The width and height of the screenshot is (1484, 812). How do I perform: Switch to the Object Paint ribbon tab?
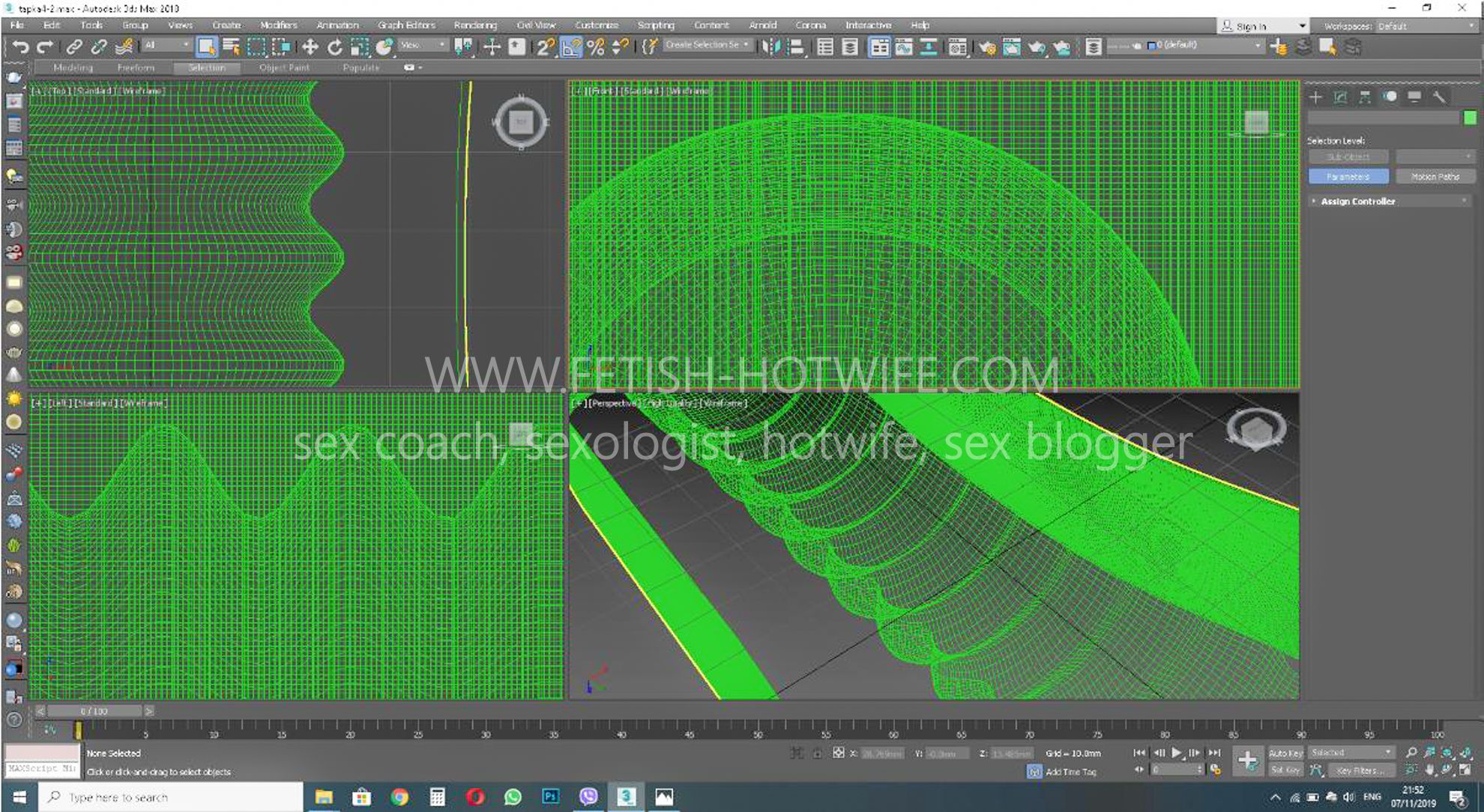coord(284,67)
